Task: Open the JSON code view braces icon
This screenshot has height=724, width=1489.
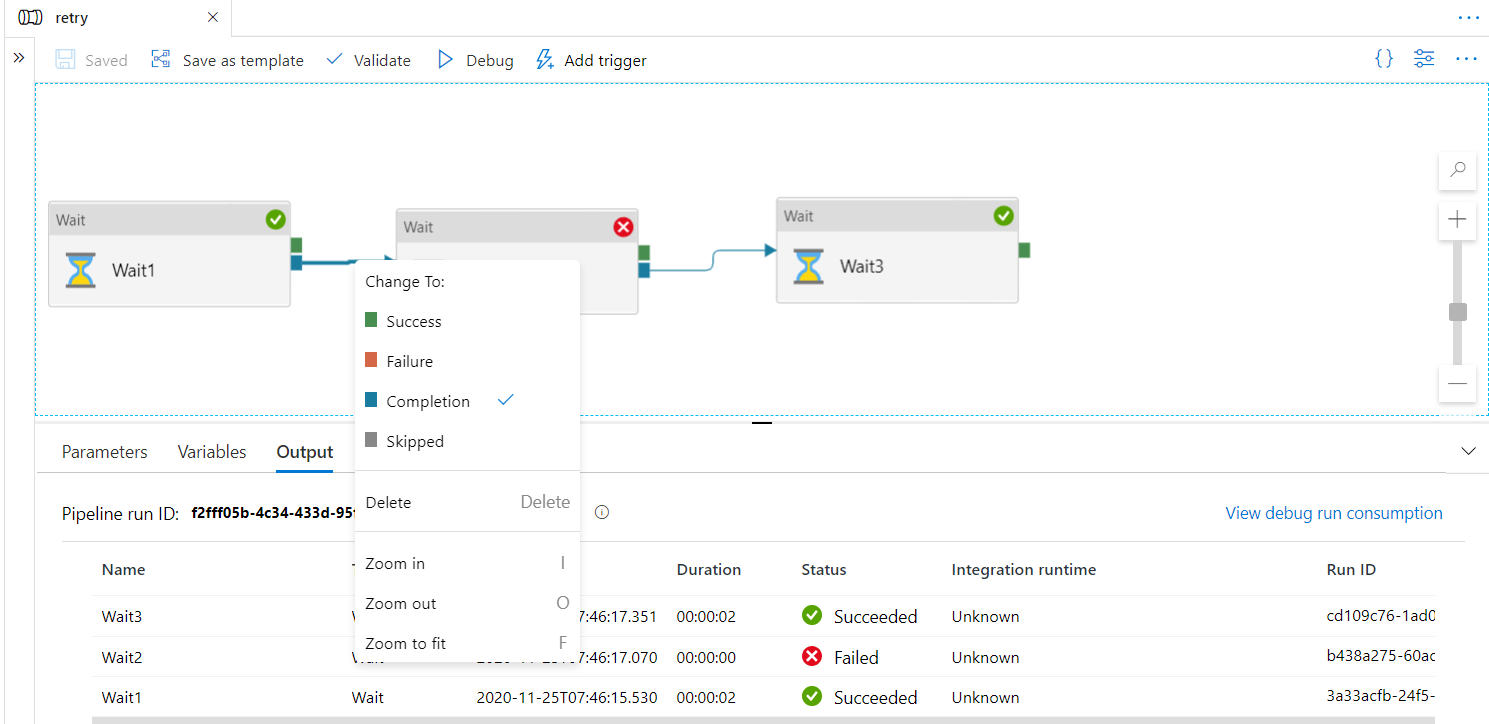Action: click(x=1384, y=58)
